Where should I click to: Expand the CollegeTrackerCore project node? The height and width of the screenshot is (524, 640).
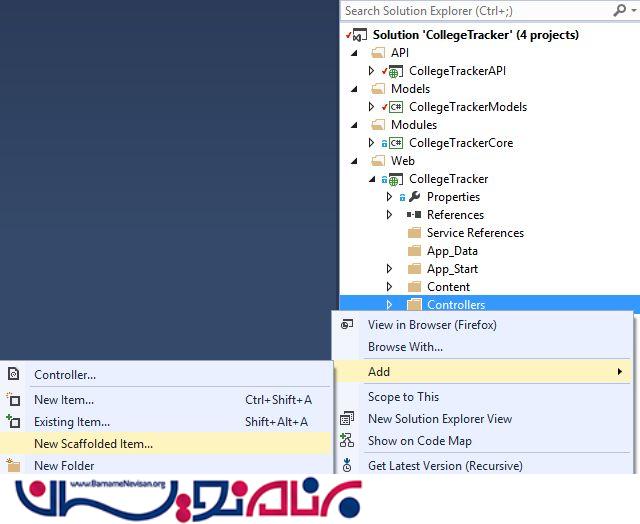pyautogui.click(x=371, y=143)
